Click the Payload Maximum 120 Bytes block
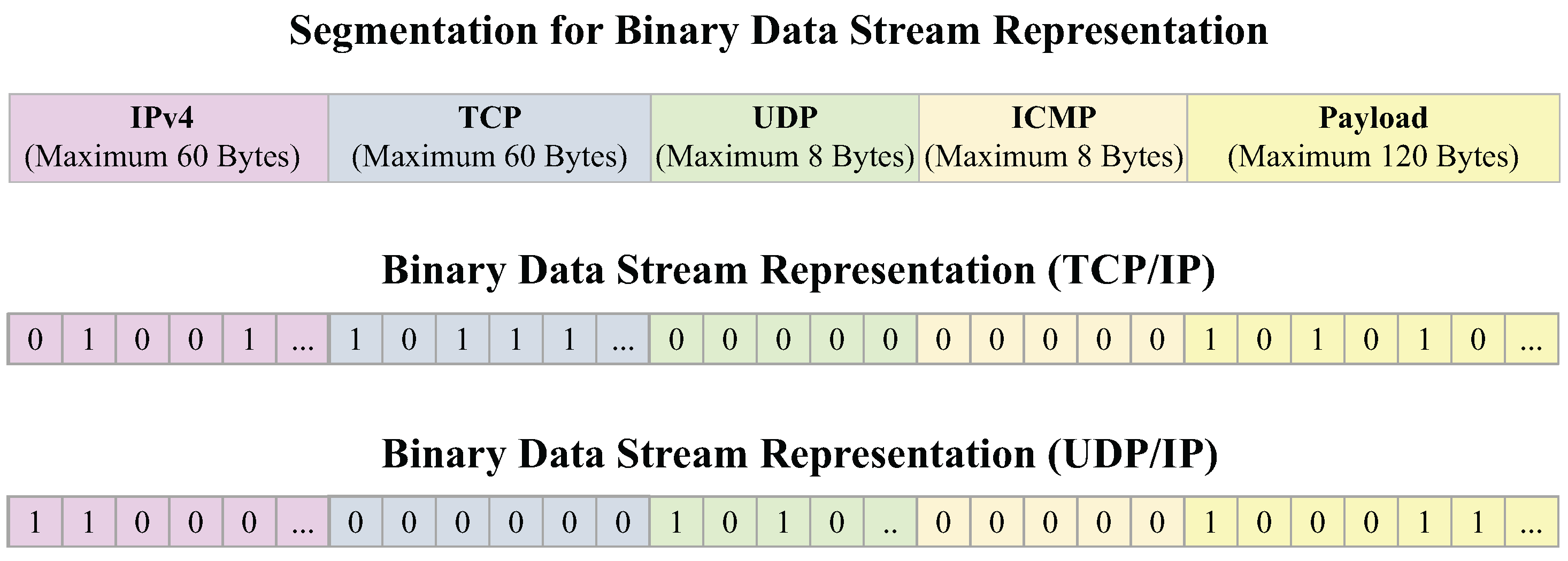The height and width of the screenshot is (561, 1568). (1373, 138)
